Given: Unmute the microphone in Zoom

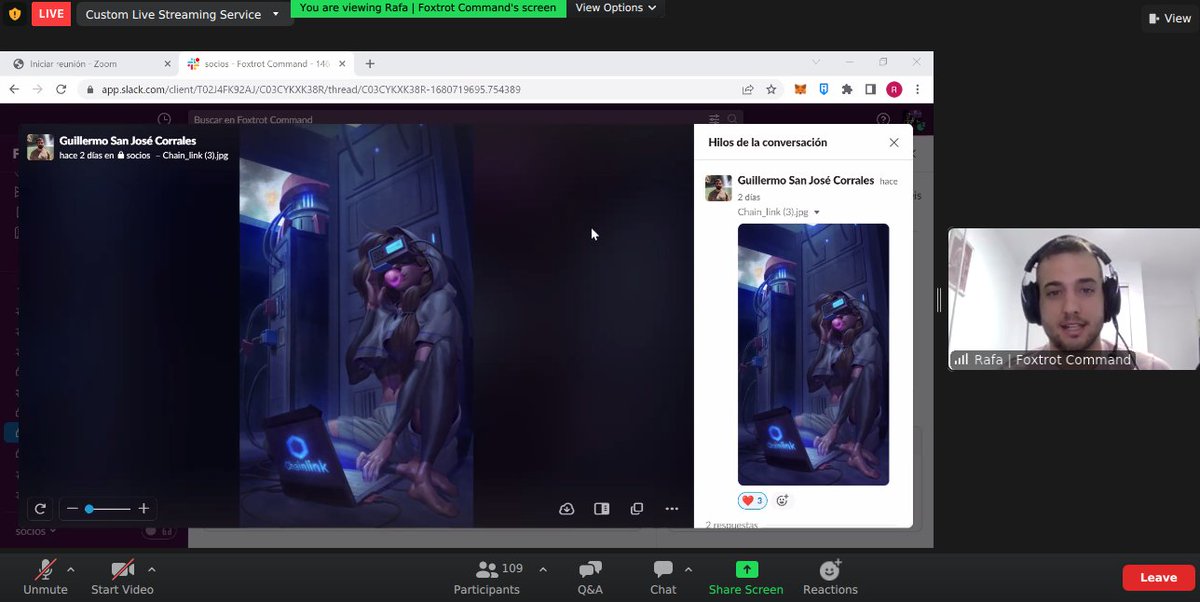Looking at the screenshot, I should tap(45, 577).
